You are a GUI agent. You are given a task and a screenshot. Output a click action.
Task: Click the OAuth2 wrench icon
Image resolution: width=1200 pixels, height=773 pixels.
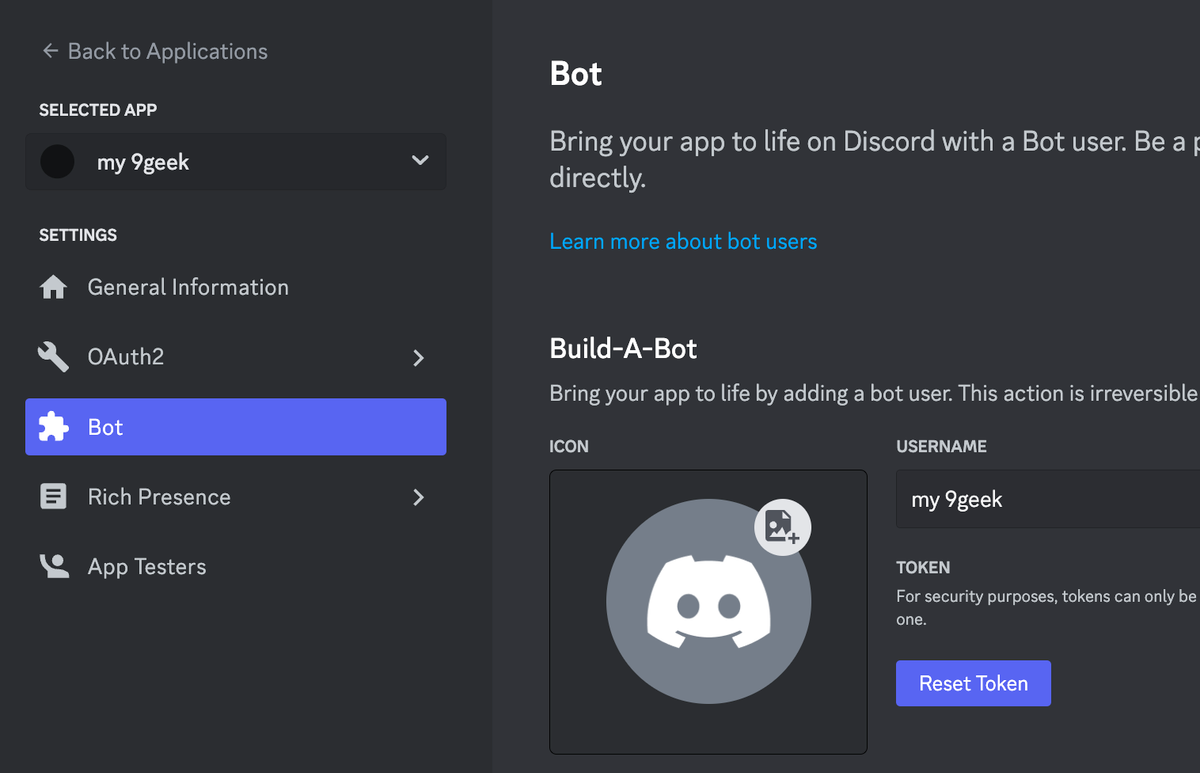53,357
